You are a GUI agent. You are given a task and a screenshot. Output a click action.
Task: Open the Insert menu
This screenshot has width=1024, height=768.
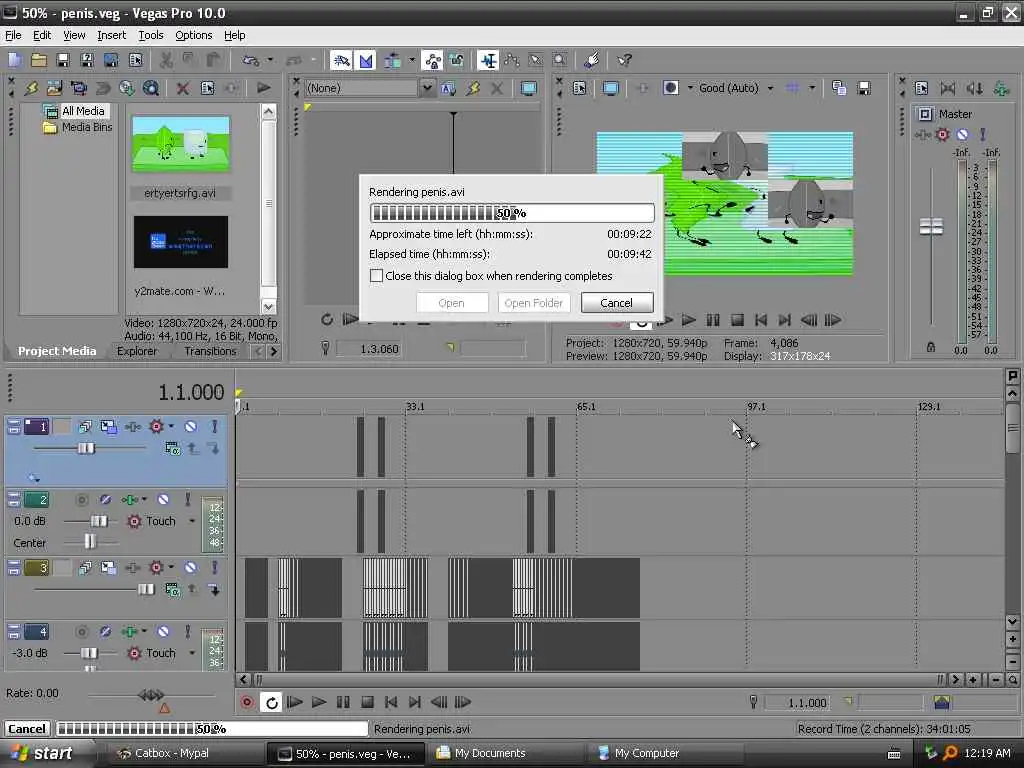(112, 35)
